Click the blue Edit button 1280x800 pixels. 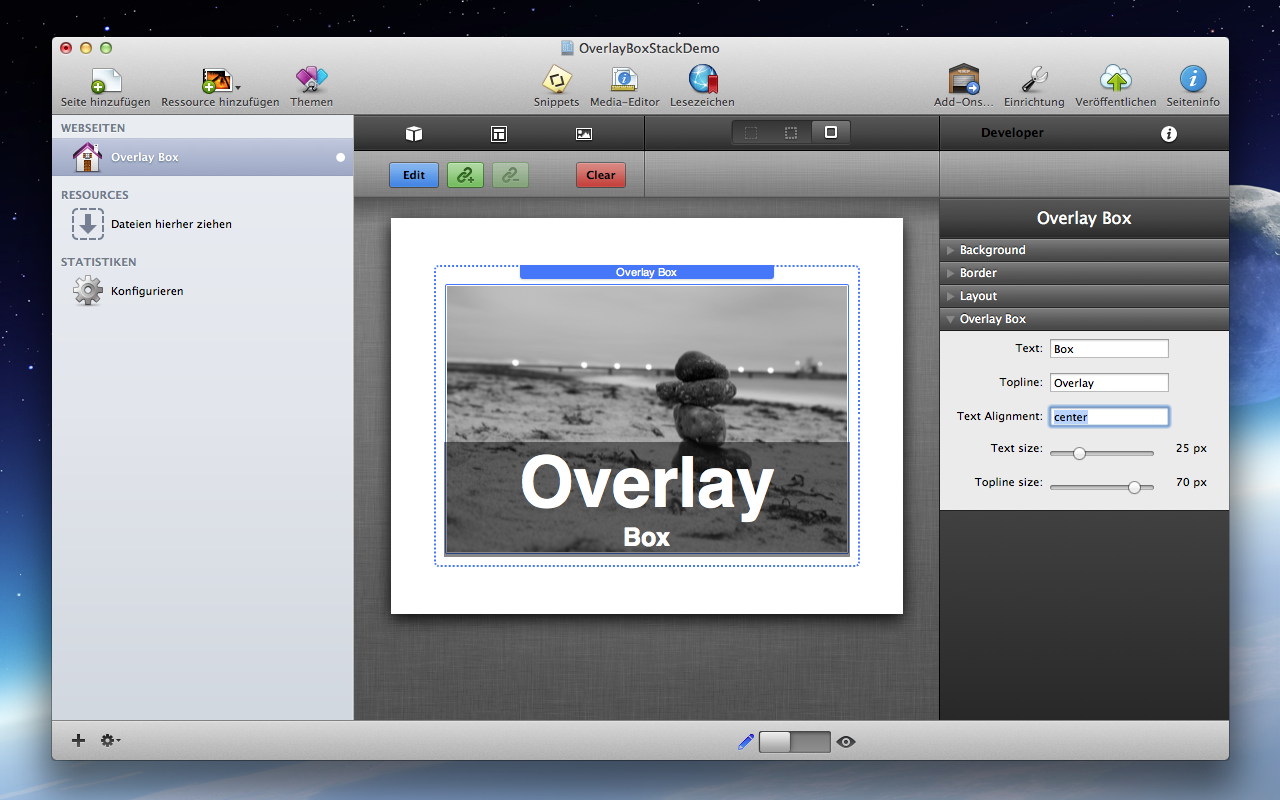(414, 175)
